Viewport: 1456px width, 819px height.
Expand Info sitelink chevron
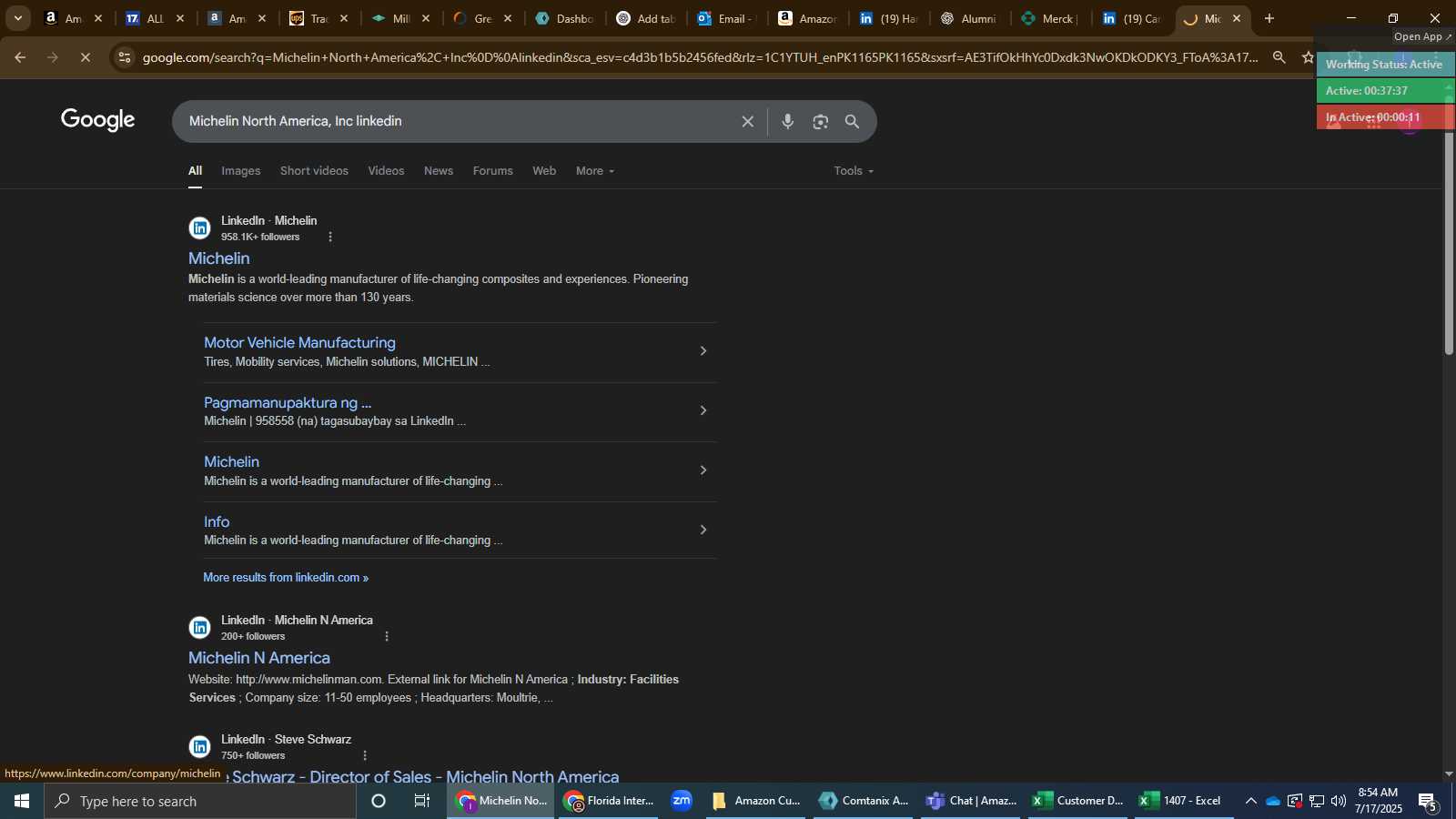[x=703, y=530]
